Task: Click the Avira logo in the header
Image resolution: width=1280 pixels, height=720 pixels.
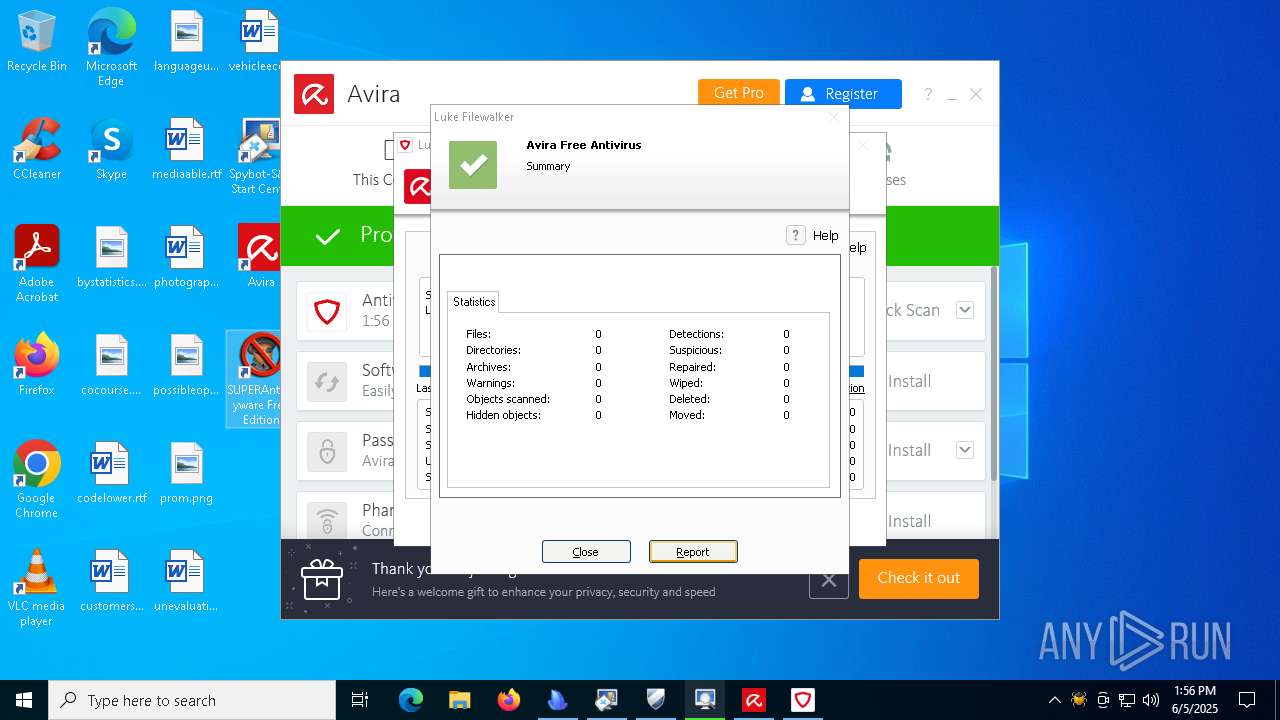Action: coord(314,94)
